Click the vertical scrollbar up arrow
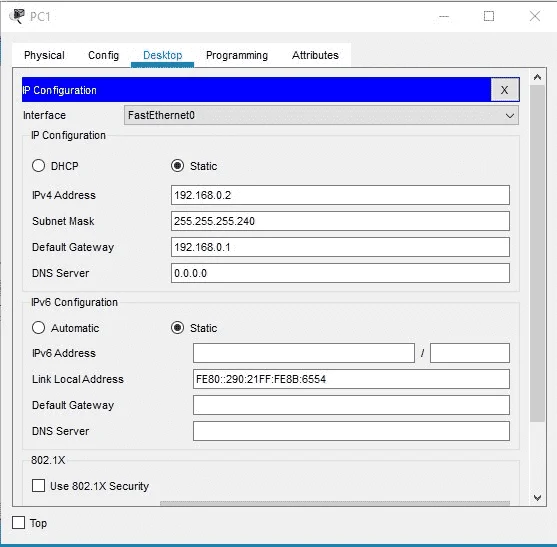This screenshot has height=547, width=557. (x=537, y=77)
